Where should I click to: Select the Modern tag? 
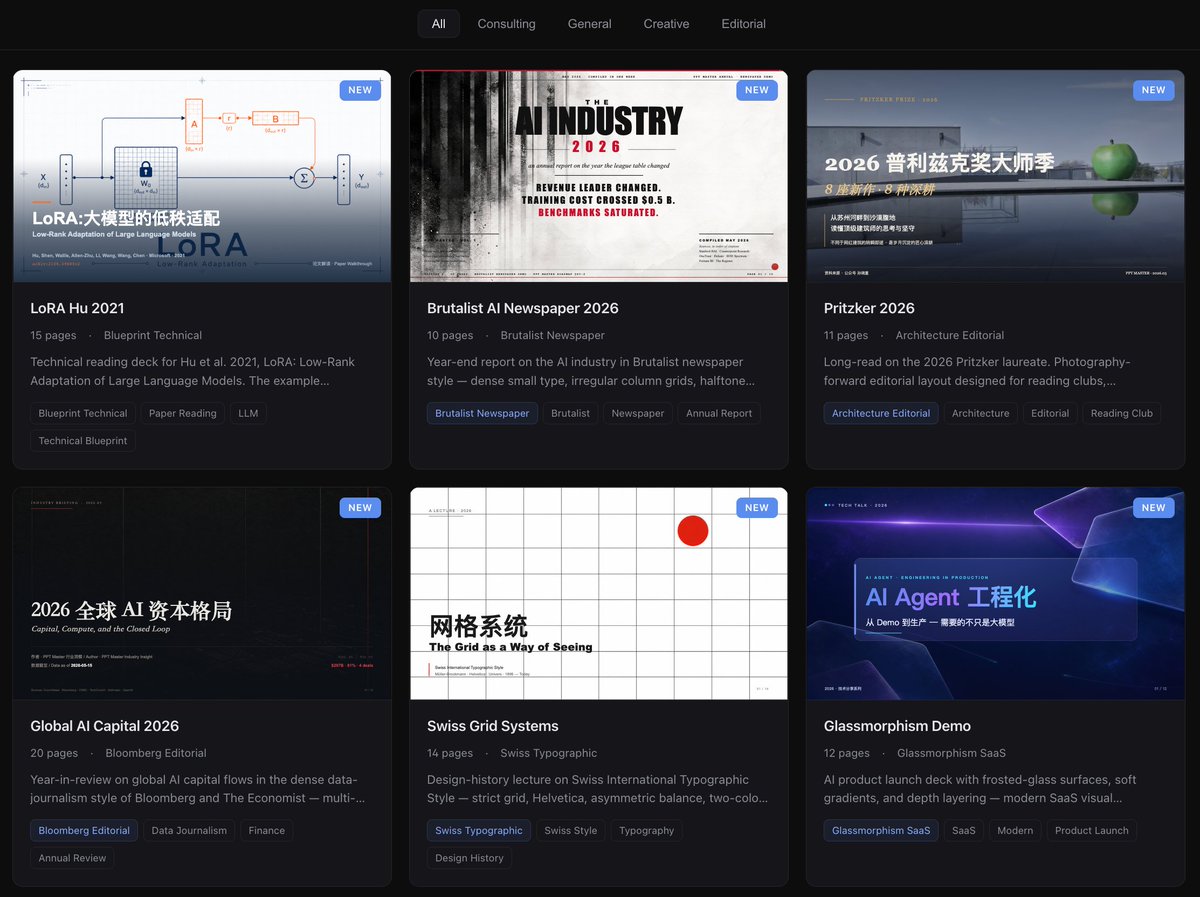click(1015, 830)
